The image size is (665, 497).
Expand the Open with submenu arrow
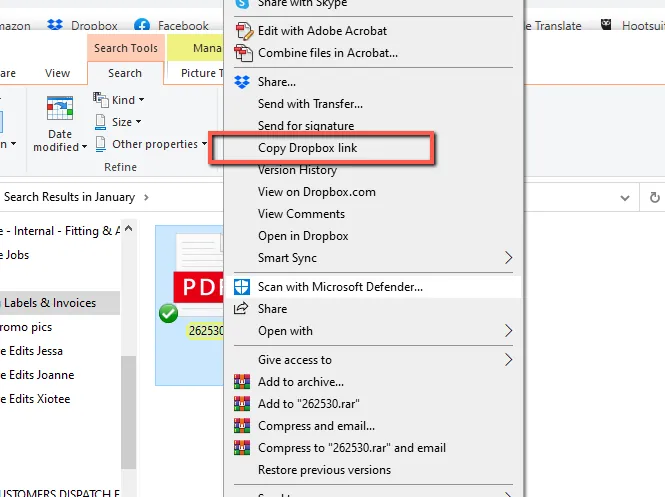pos(509,330)
